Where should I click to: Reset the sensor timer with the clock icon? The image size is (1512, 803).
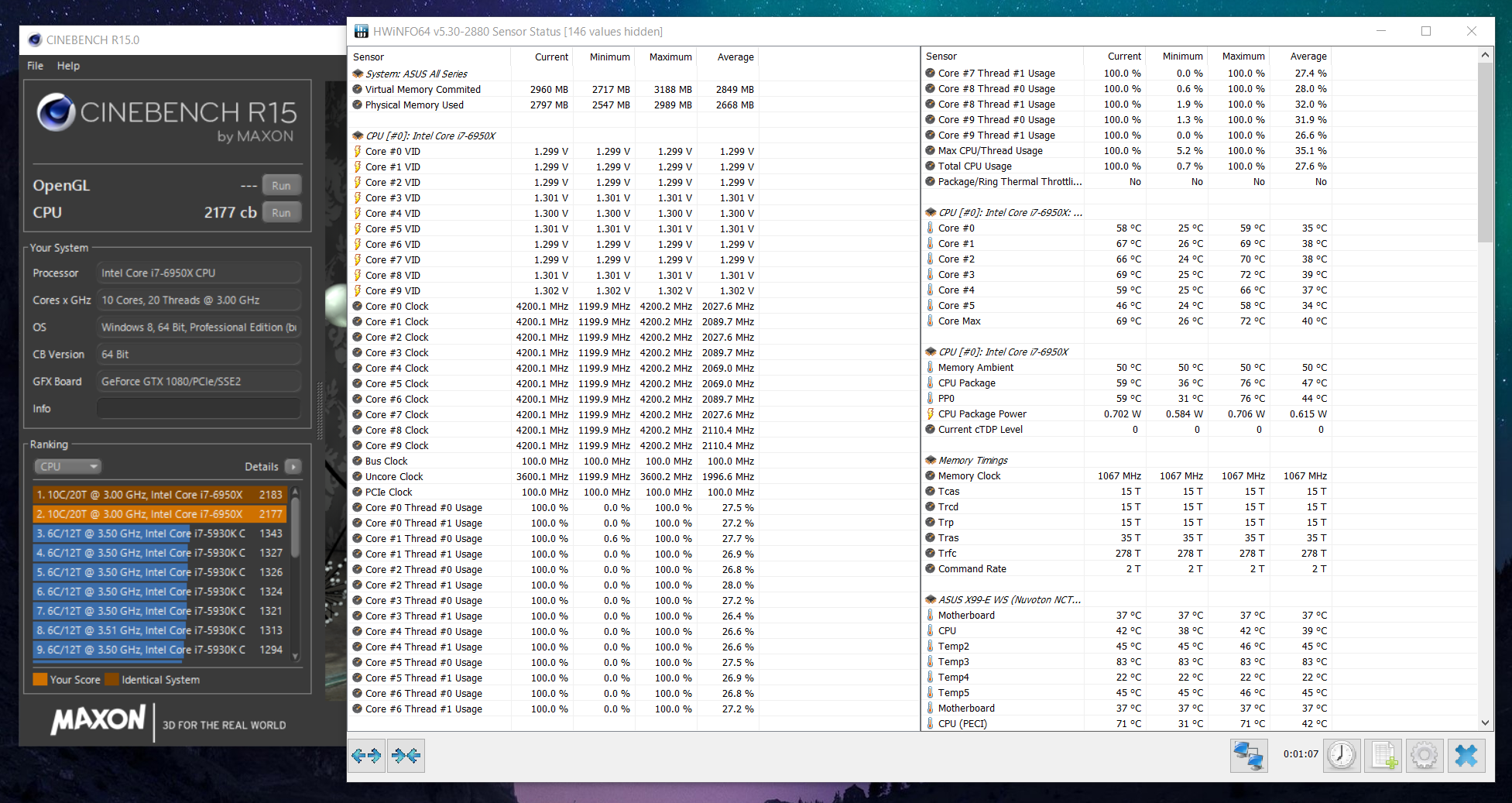[x=1341, y=755]
